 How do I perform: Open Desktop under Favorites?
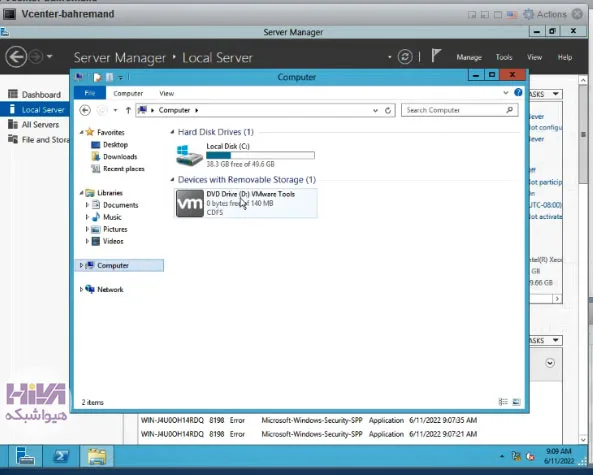click(115, 144)
